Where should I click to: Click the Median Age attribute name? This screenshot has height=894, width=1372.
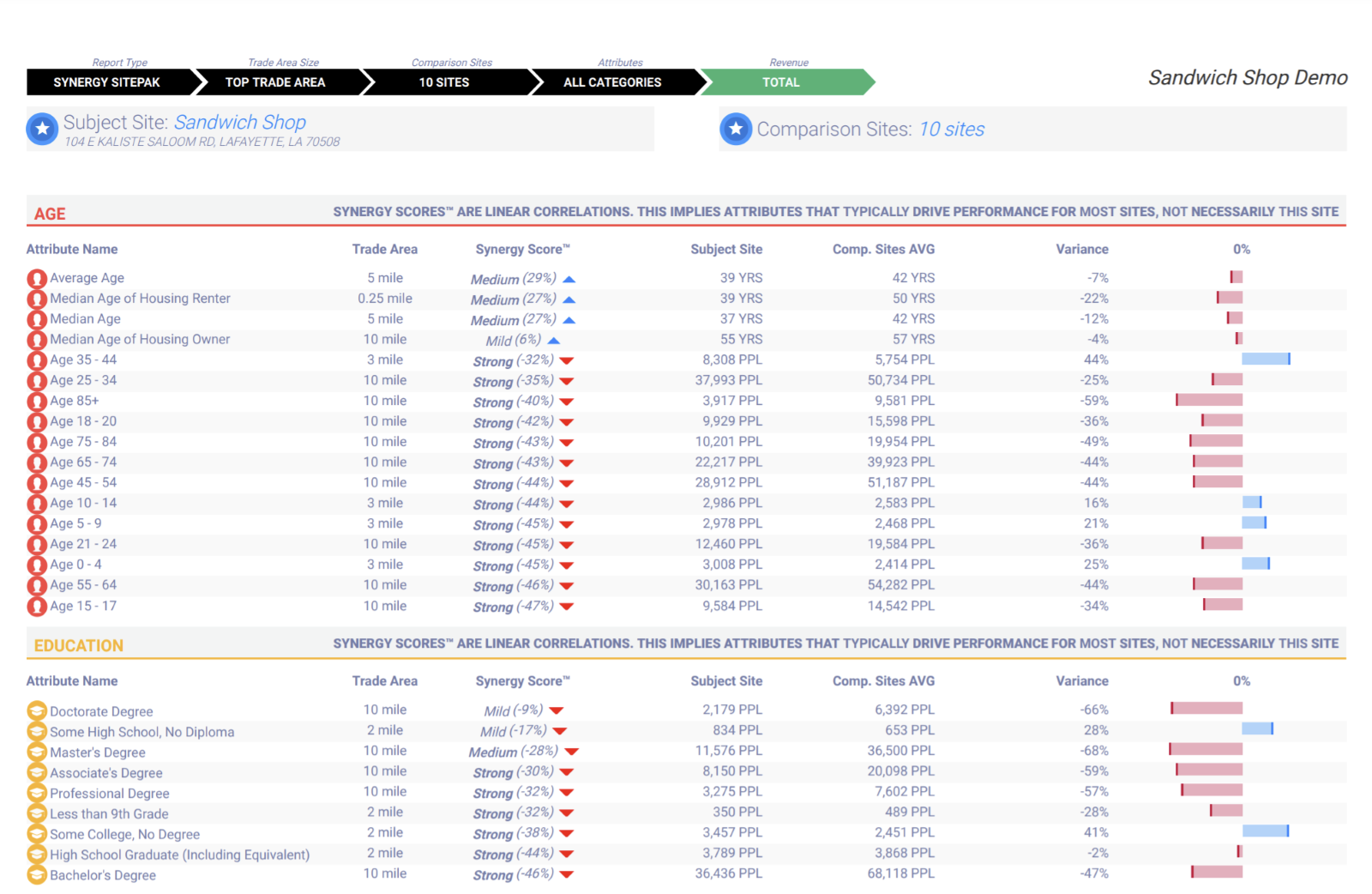point(85,319)
